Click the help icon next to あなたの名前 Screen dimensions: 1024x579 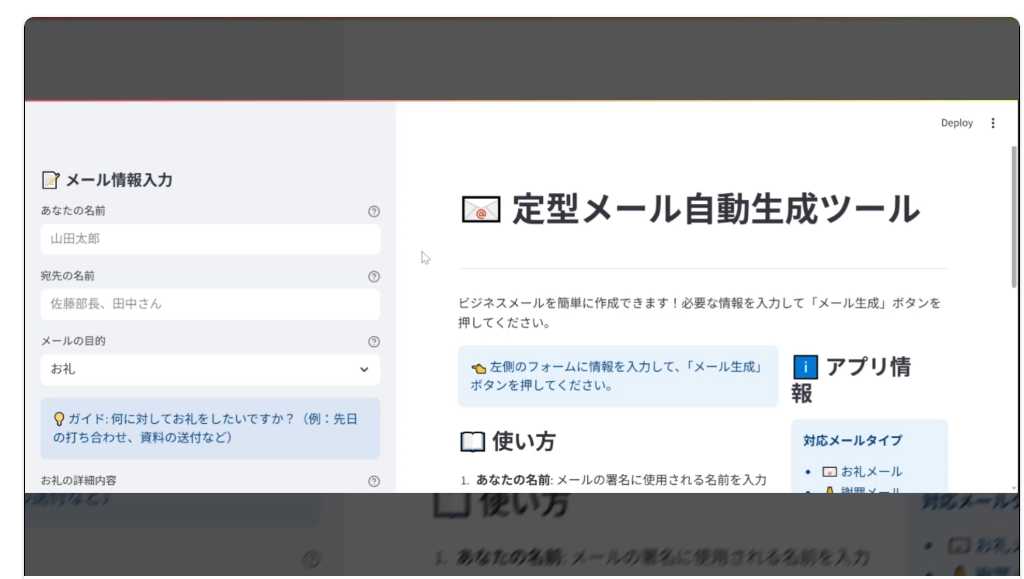point(374,211)
